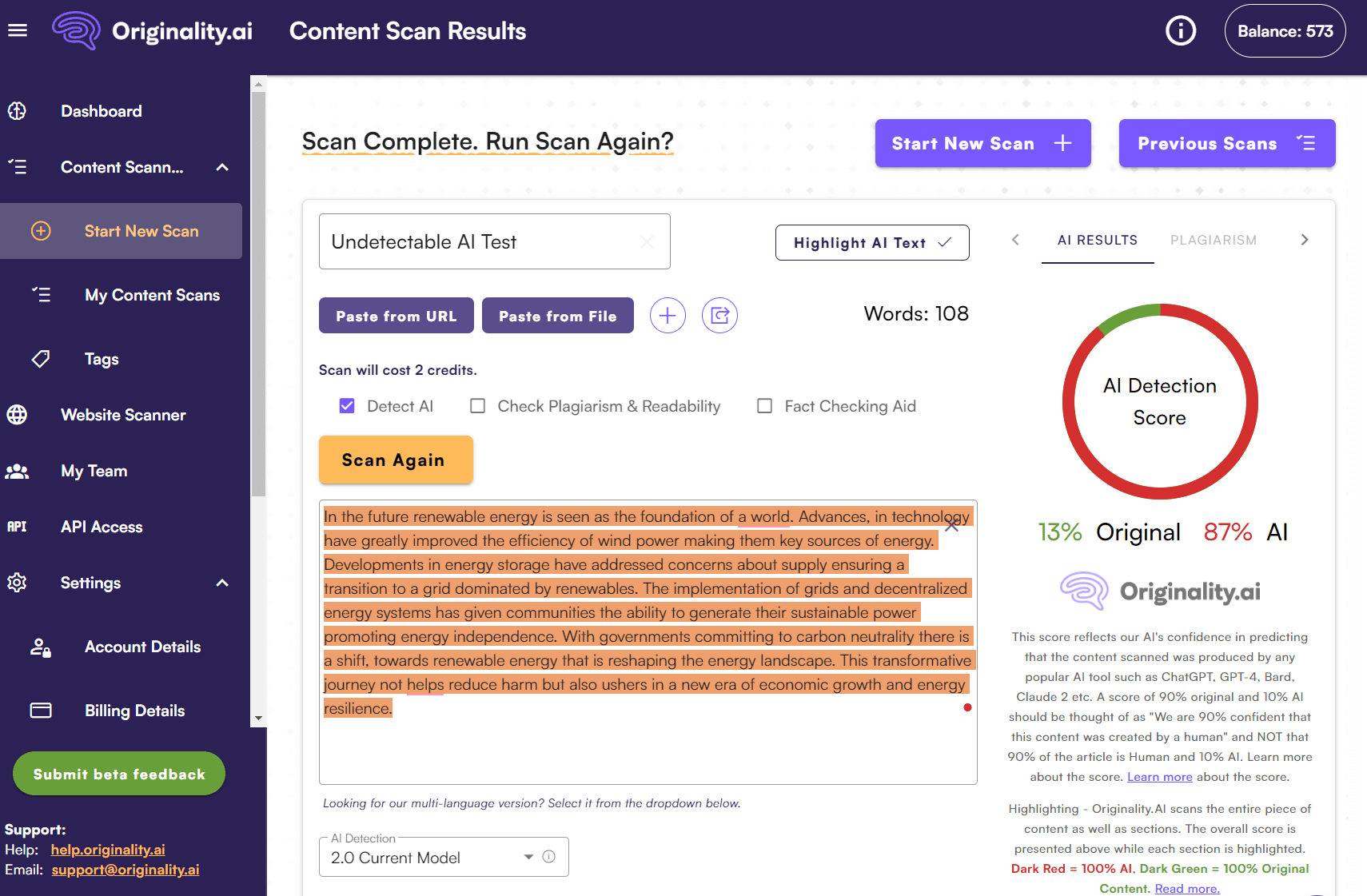Click the circular plus icon beside Paste from File

pyautogui.click(x=668, y=316)
